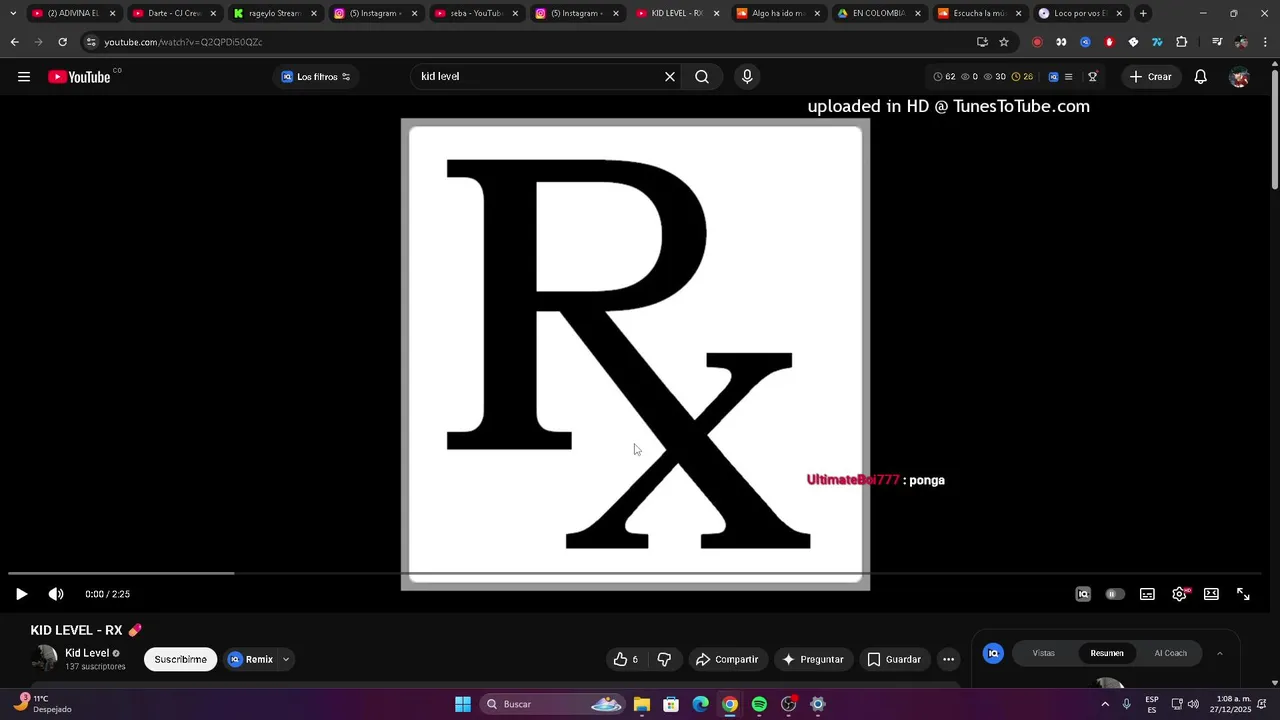Open the tab search dropdown arrow
1280x720 pixels.
click(12, 13)
